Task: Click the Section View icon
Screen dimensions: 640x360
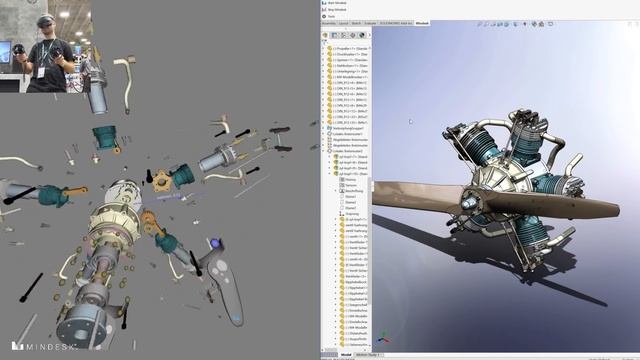Action: pos(500,24)
